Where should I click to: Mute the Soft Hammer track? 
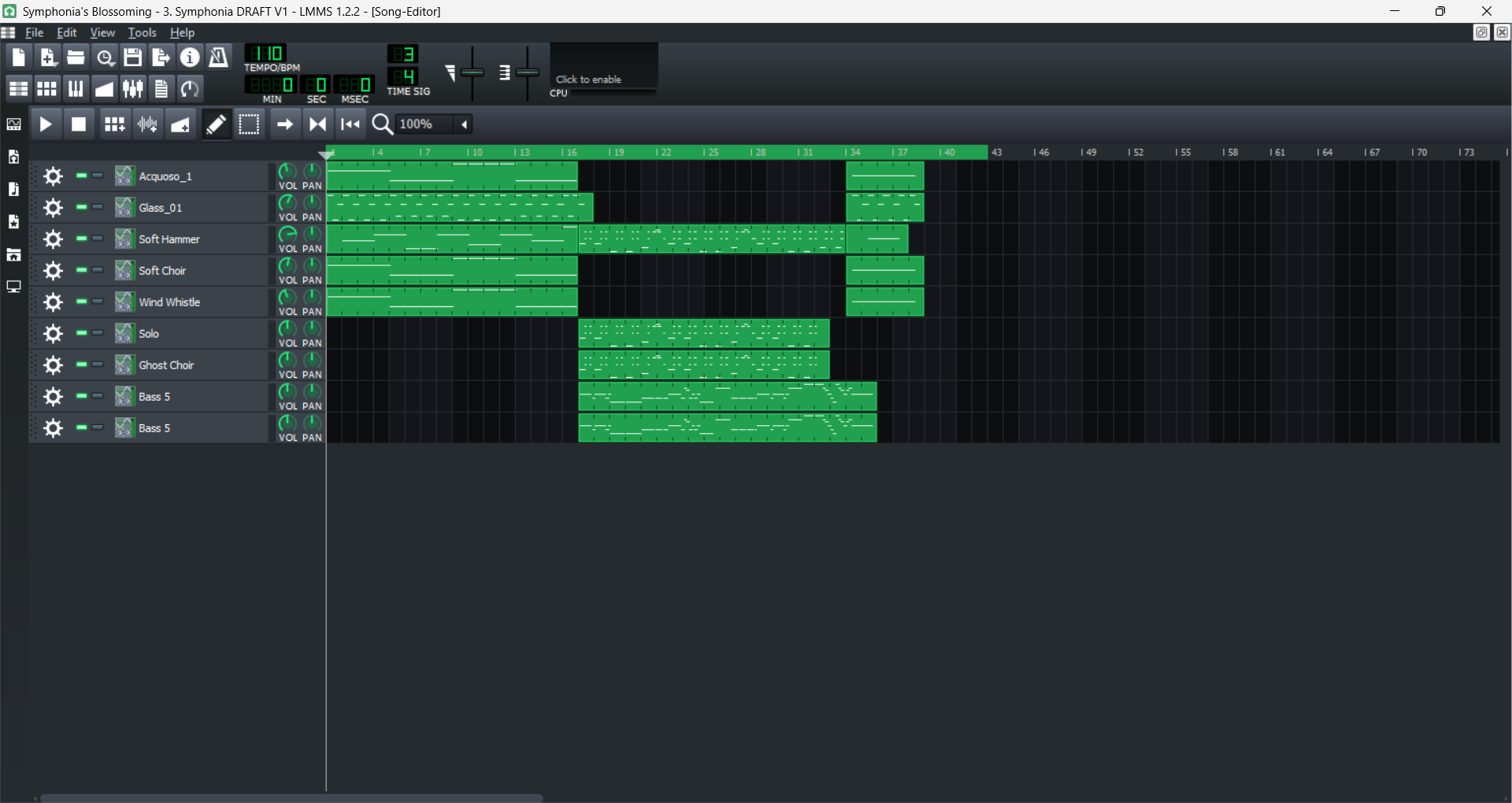pos(81,239)
